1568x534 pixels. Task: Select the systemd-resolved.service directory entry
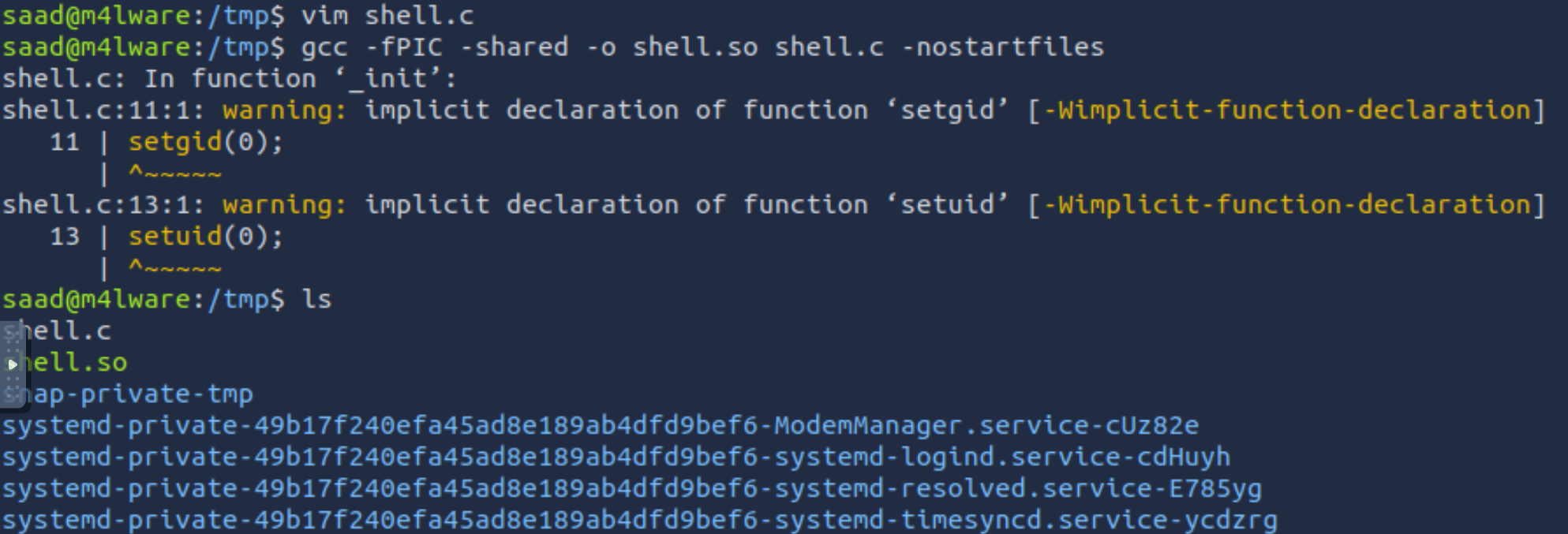(x=632, y=489)
